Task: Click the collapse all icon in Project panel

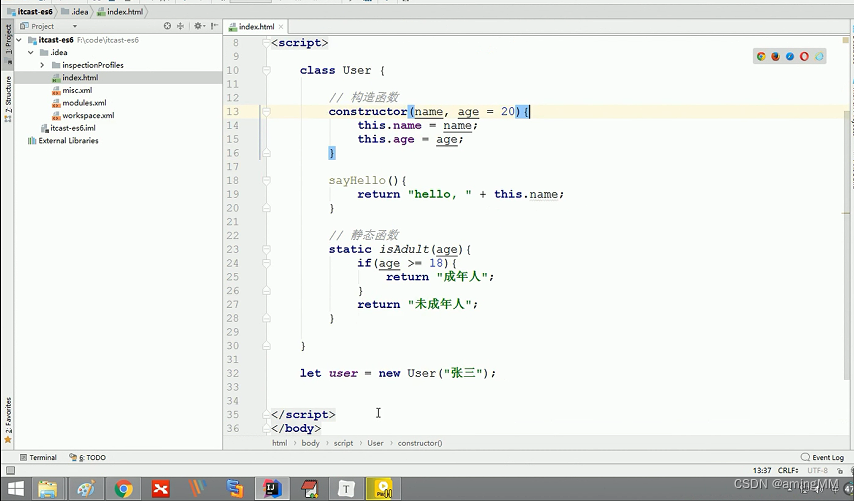Action: (x=180, y=26)
